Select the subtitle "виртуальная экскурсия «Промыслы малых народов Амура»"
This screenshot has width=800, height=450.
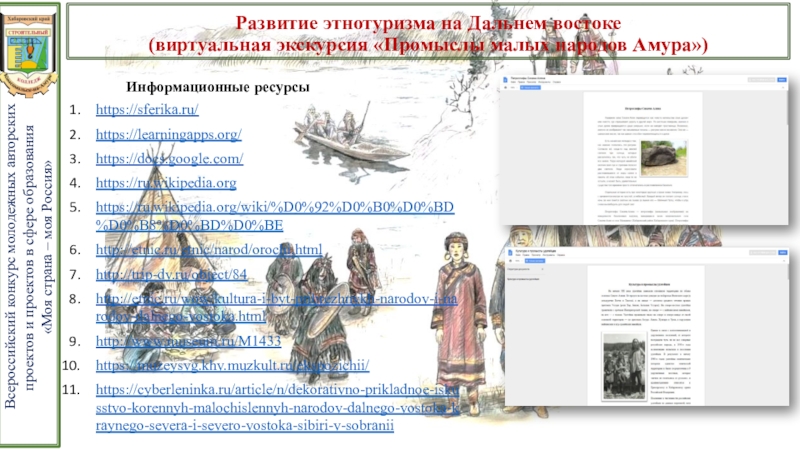tap(429, 45)
